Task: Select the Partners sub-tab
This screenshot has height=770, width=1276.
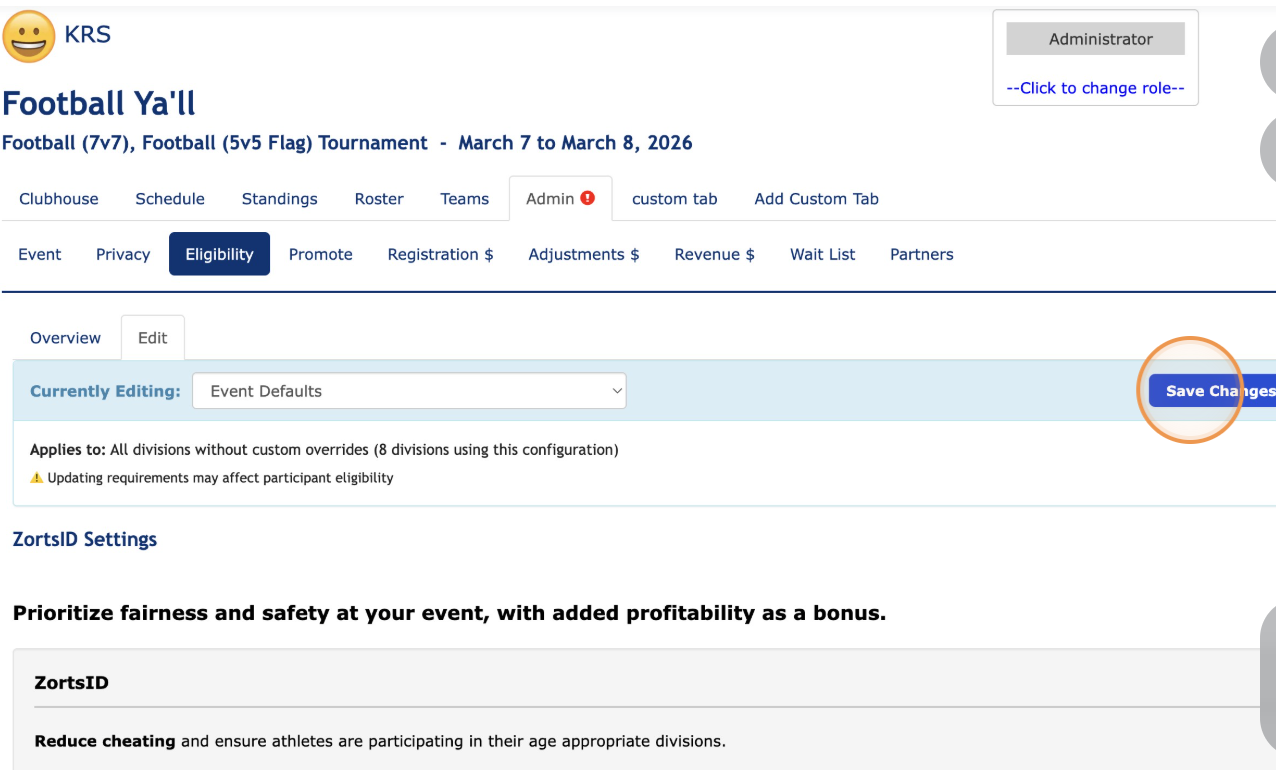Action: pyautogui.click(x=921, y=254)
